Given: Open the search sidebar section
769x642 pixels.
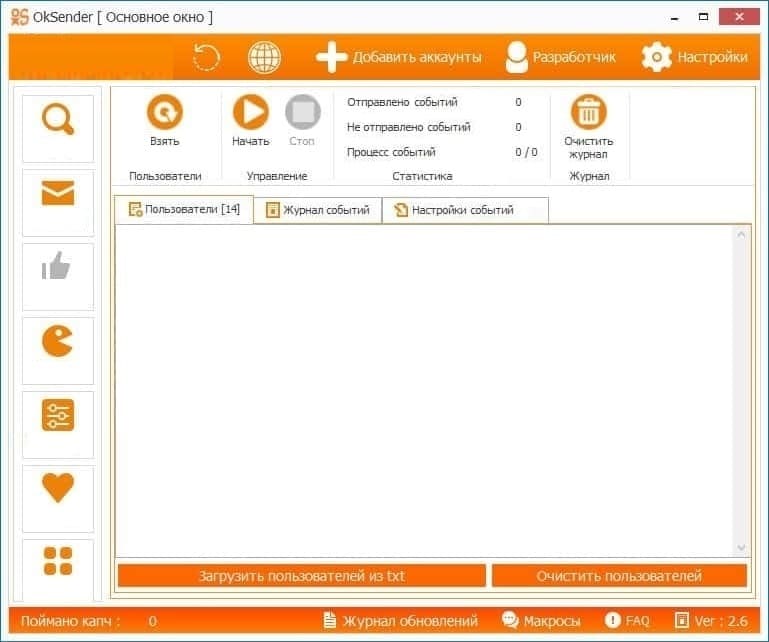Looking at the screenshot, I should click(x=58, y=128).
